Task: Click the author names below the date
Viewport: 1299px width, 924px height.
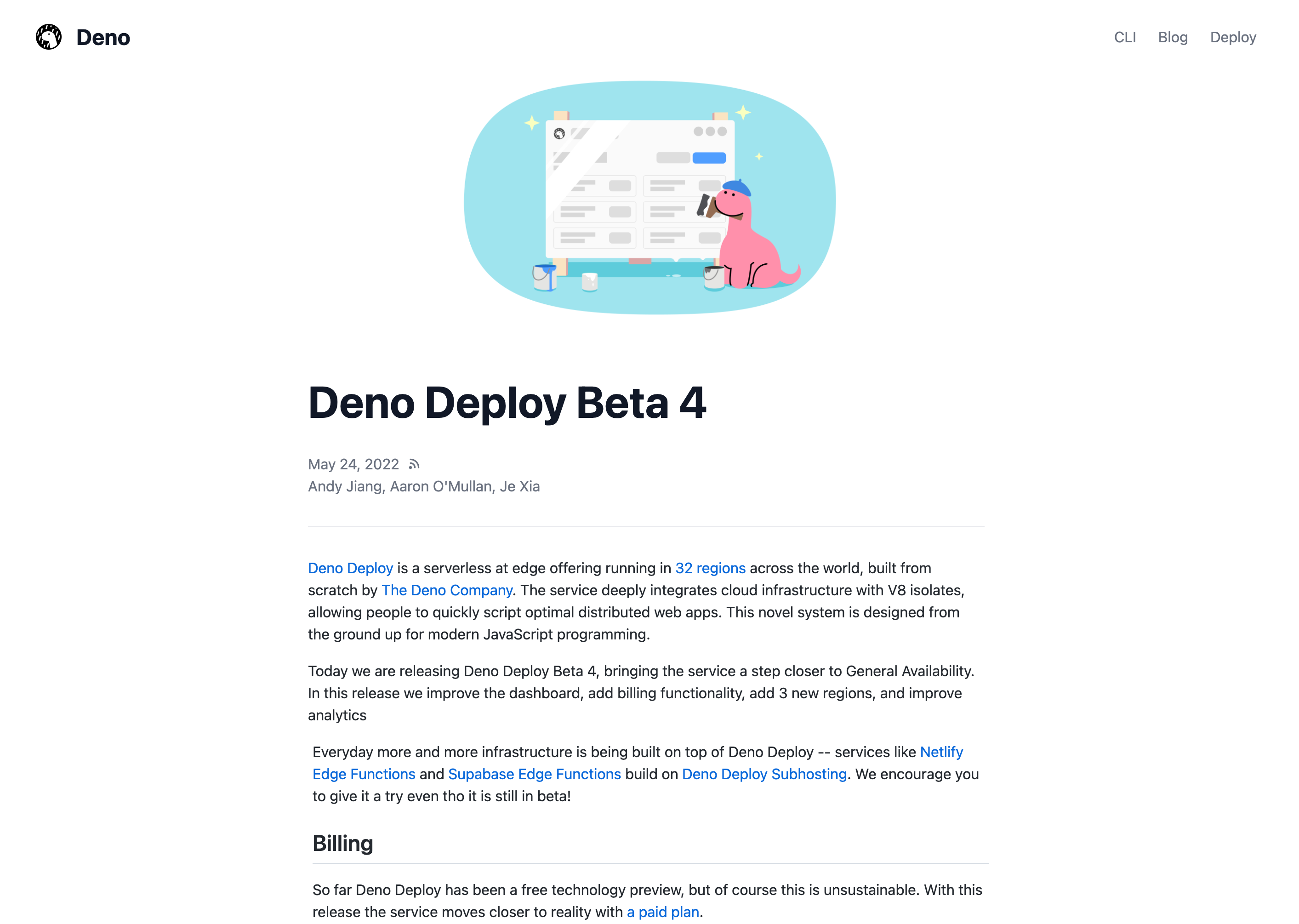Action: (423, 486)
